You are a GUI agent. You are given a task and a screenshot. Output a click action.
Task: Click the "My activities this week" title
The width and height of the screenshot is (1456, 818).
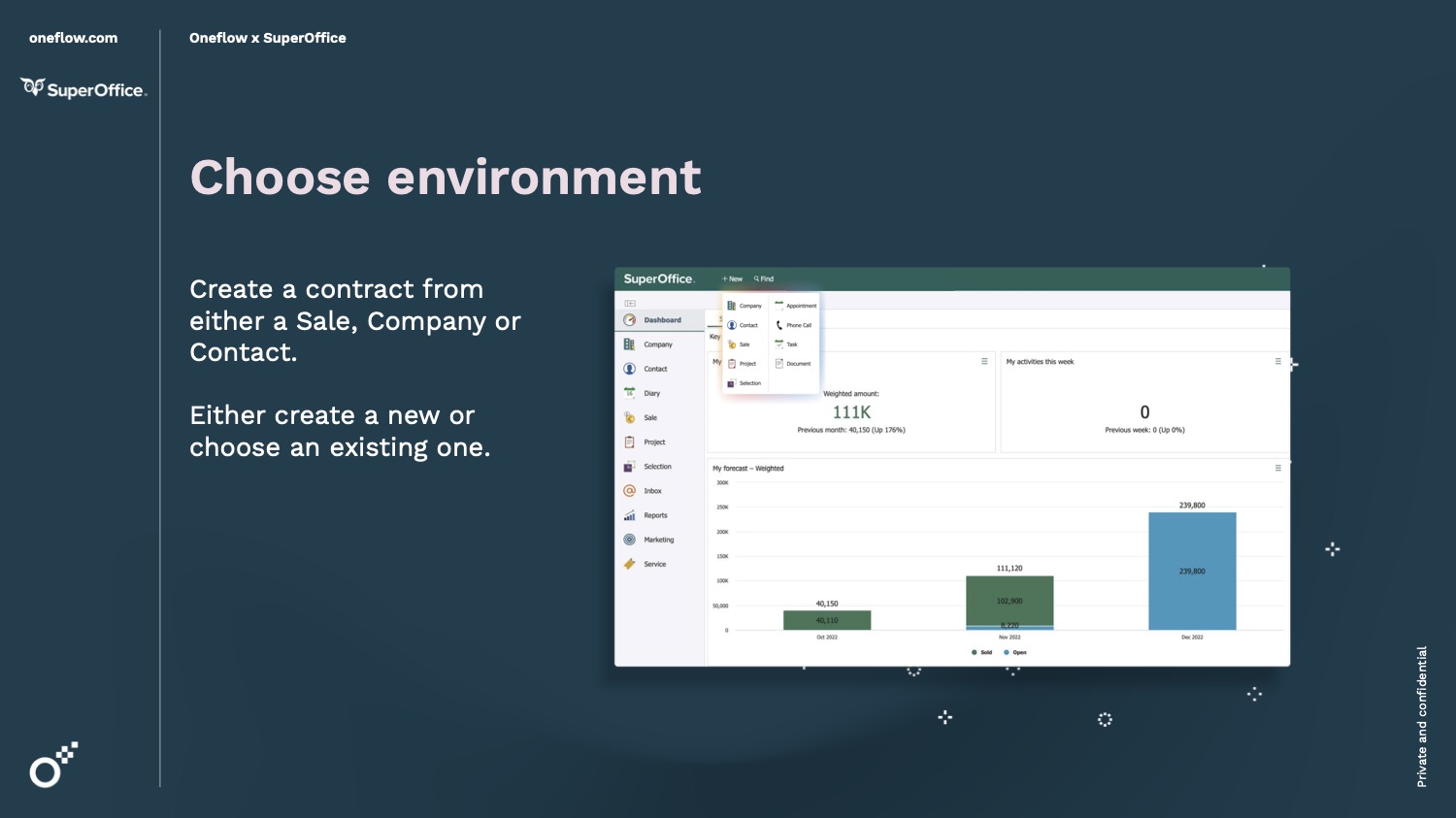pyautogui.click(x=1040, y=362)
